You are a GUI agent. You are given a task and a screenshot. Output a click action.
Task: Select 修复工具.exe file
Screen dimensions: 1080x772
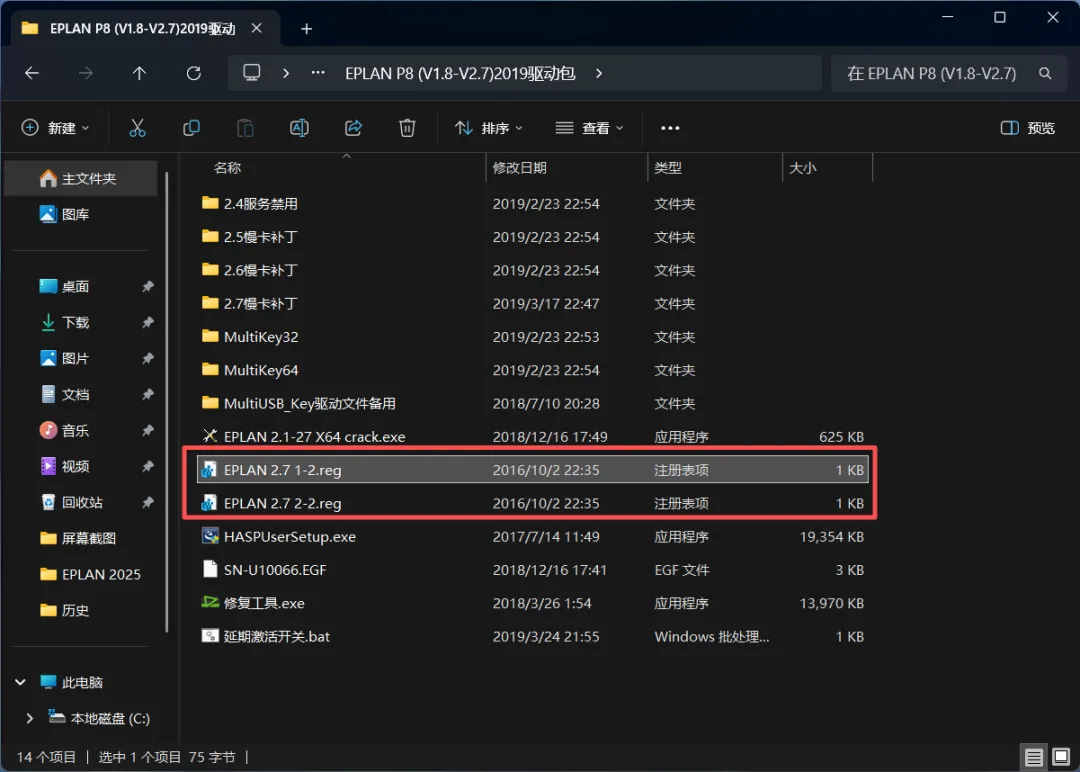532,603
